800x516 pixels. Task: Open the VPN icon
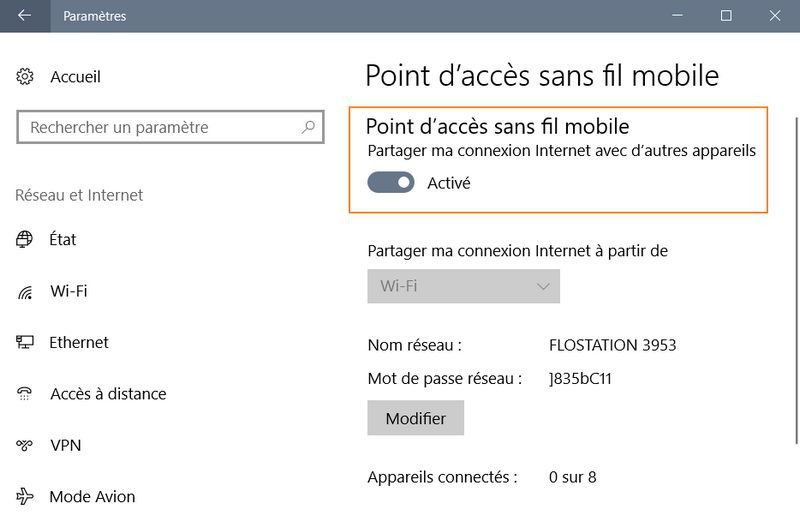click(25, 445)
